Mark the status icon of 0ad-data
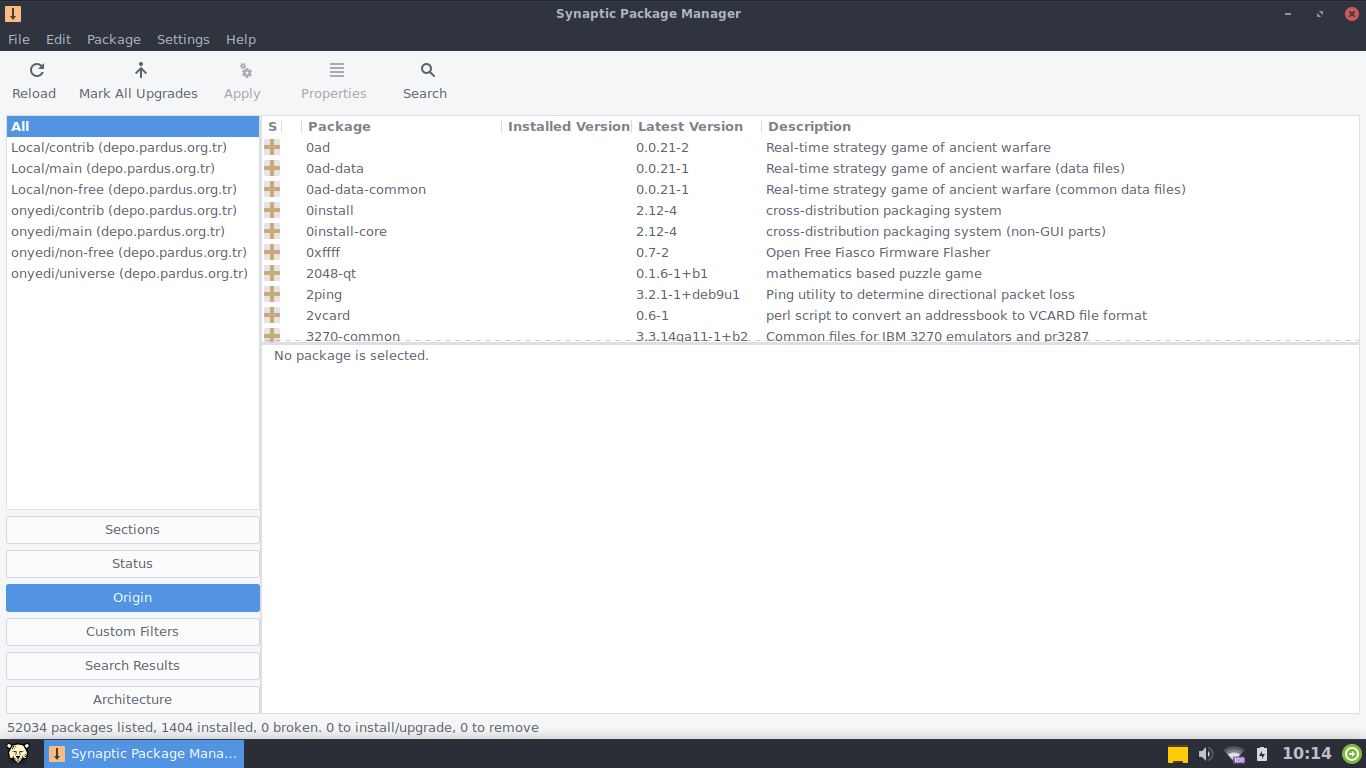The height and width of the screenshot is (768, 1366). point(272,168)
